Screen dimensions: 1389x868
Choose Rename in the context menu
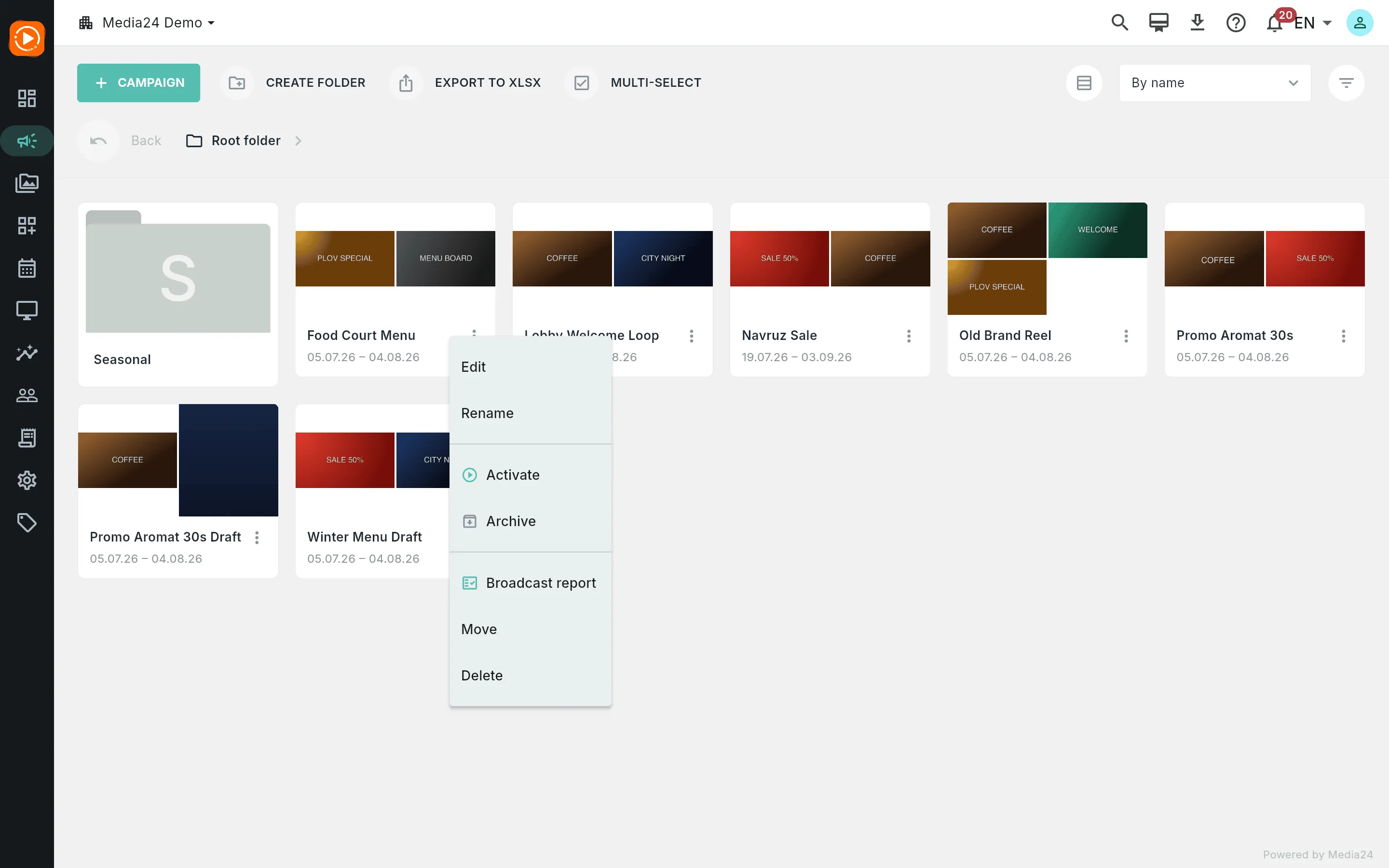pyautogui.click(x=531, y=413)
